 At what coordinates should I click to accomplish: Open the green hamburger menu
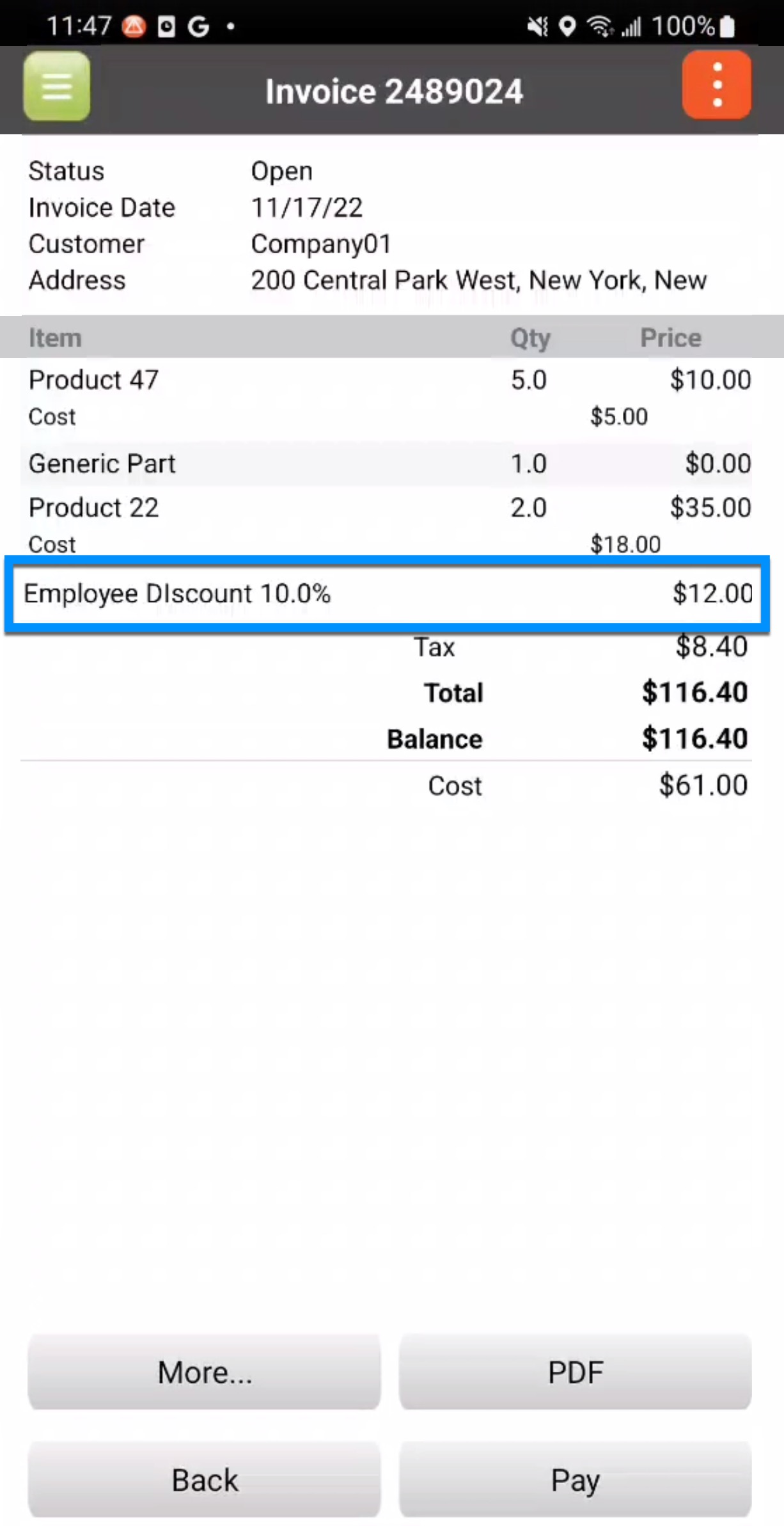point(57,86)
